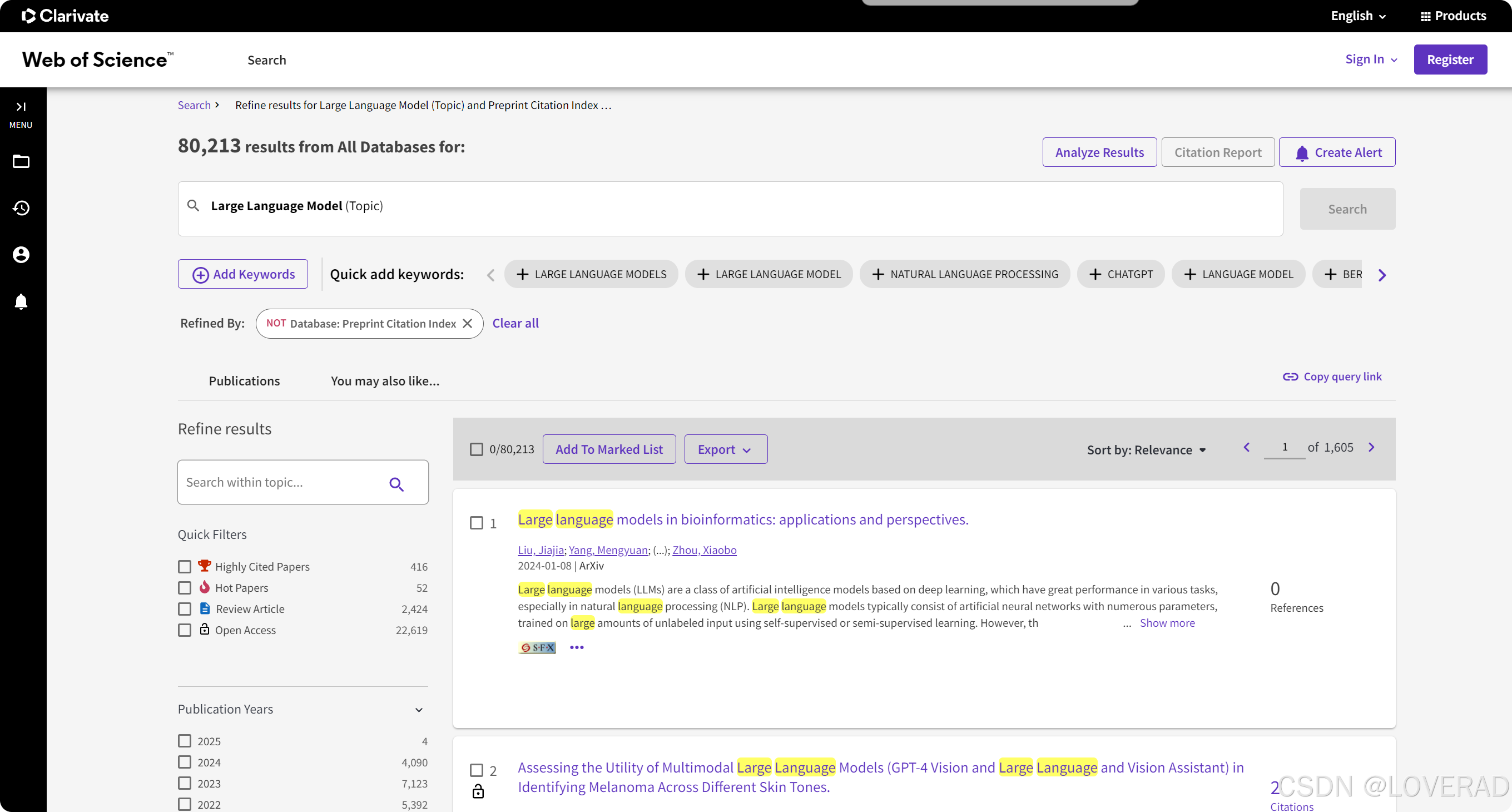The height and width of the screenshot is (812, 1512).
Task: Click the SFX link icon on result 1
Action: tap(537, 647)
